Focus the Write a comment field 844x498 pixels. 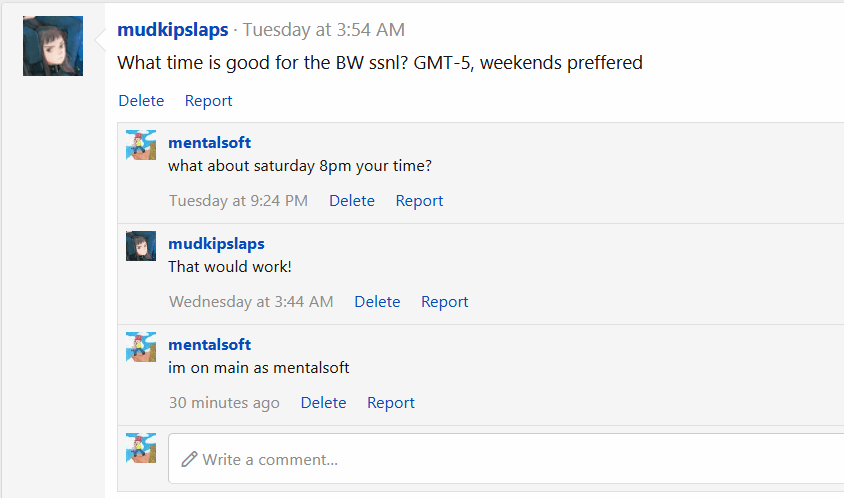pyautogui.click(x=500, y=459)
